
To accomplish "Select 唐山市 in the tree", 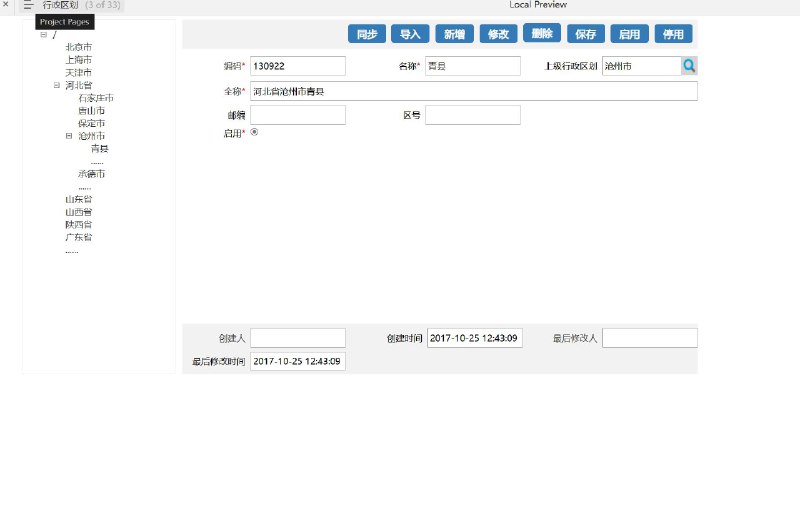I will pos(91,111).
